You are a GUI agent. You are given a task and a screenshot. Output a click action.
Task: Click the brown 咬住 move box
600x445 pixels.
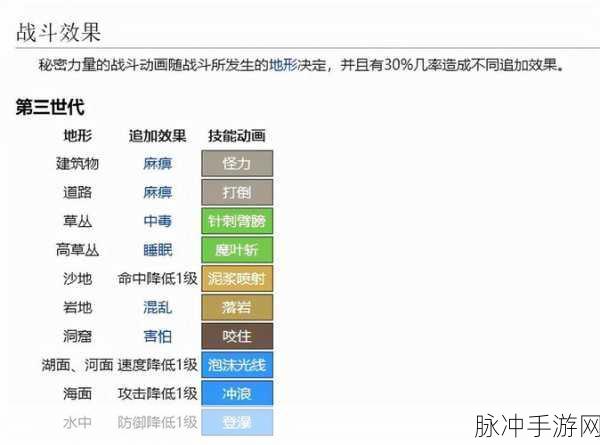click(x=237, y=336)
